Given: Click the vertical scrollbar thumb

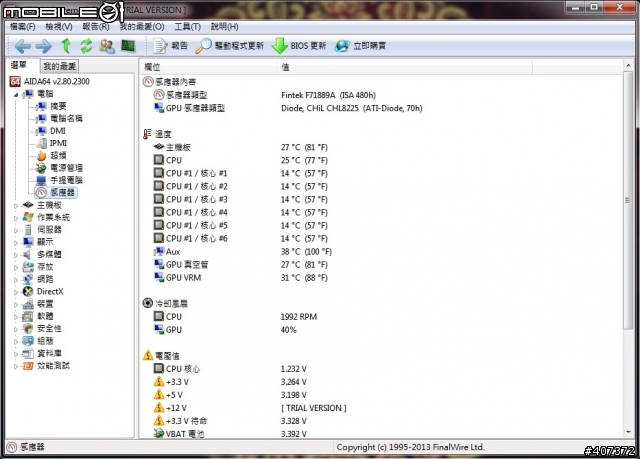Looking at the screenshot, I should (x=628, y=200).
